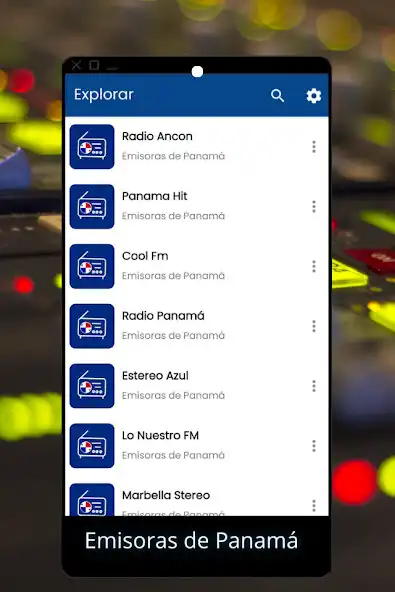Open search in the Explorar header
This screenshot has width=395, height=592.
(x=278, y=96)
